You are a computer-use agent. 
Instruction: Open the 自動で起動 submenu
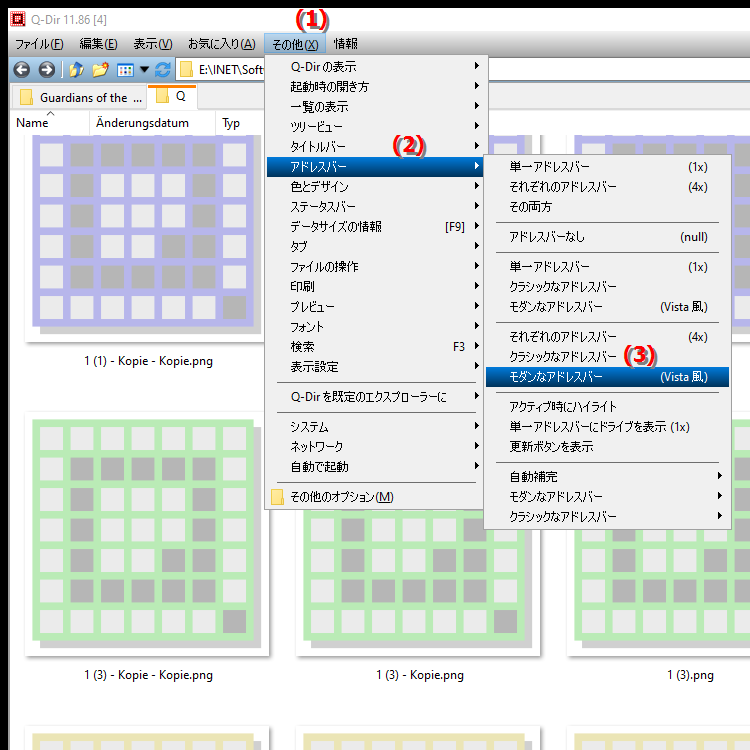375,467
